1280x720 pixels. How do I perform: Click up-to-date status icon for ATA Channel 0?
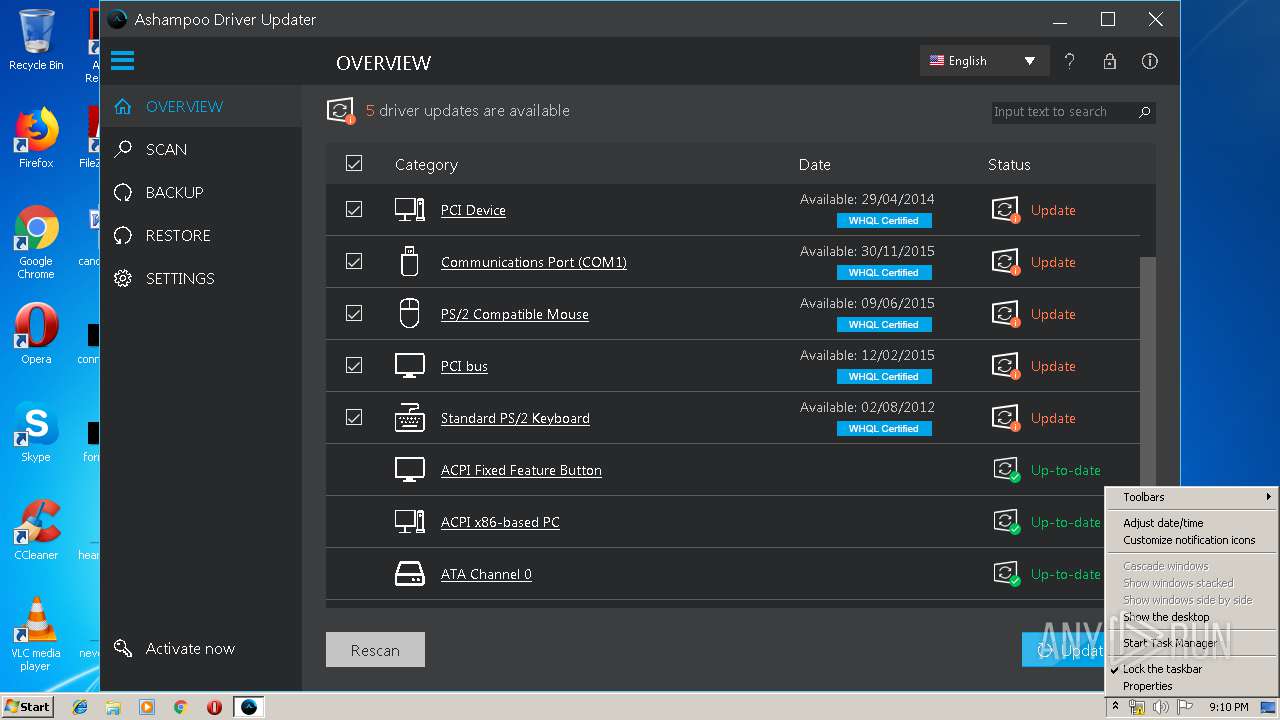(1006, 574)
